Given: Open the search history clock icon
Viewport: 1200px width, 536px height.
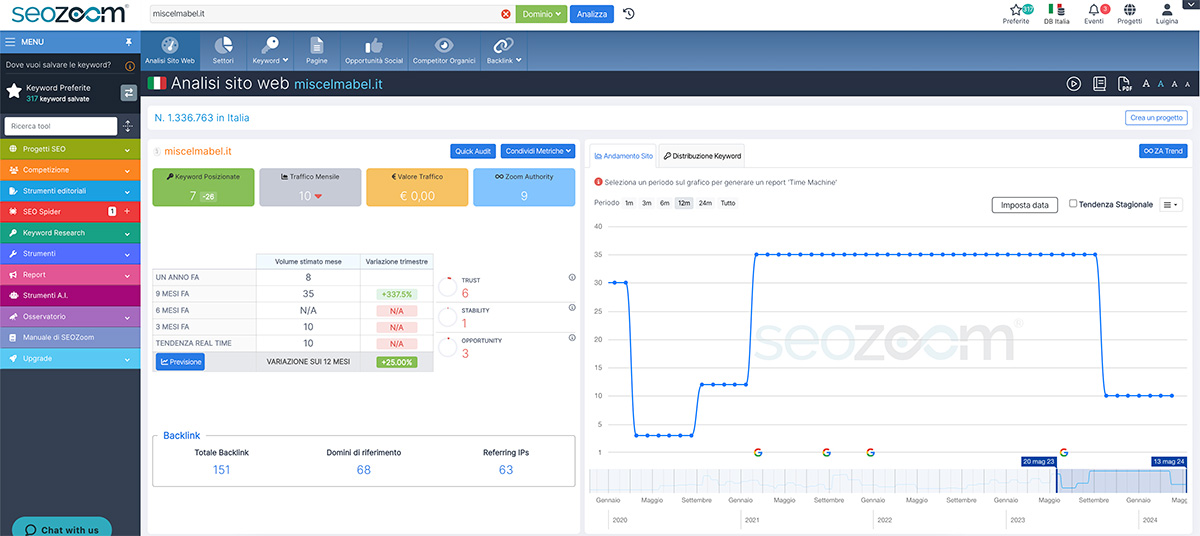Looking at the screenshot, I should coord(628,14).
